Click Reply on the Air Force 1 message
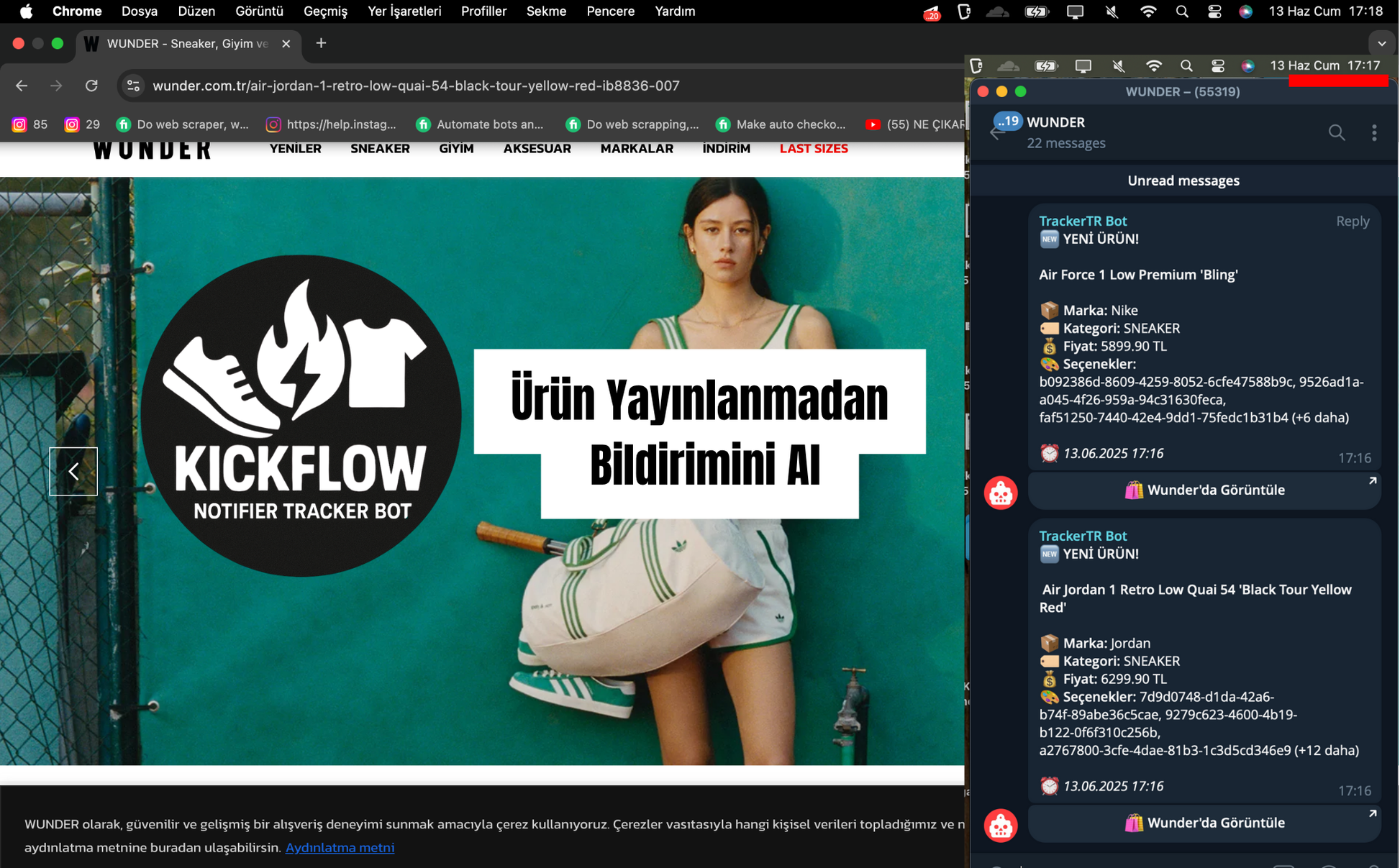Viewport: 1400px width, 868px height. point(1353,221)
